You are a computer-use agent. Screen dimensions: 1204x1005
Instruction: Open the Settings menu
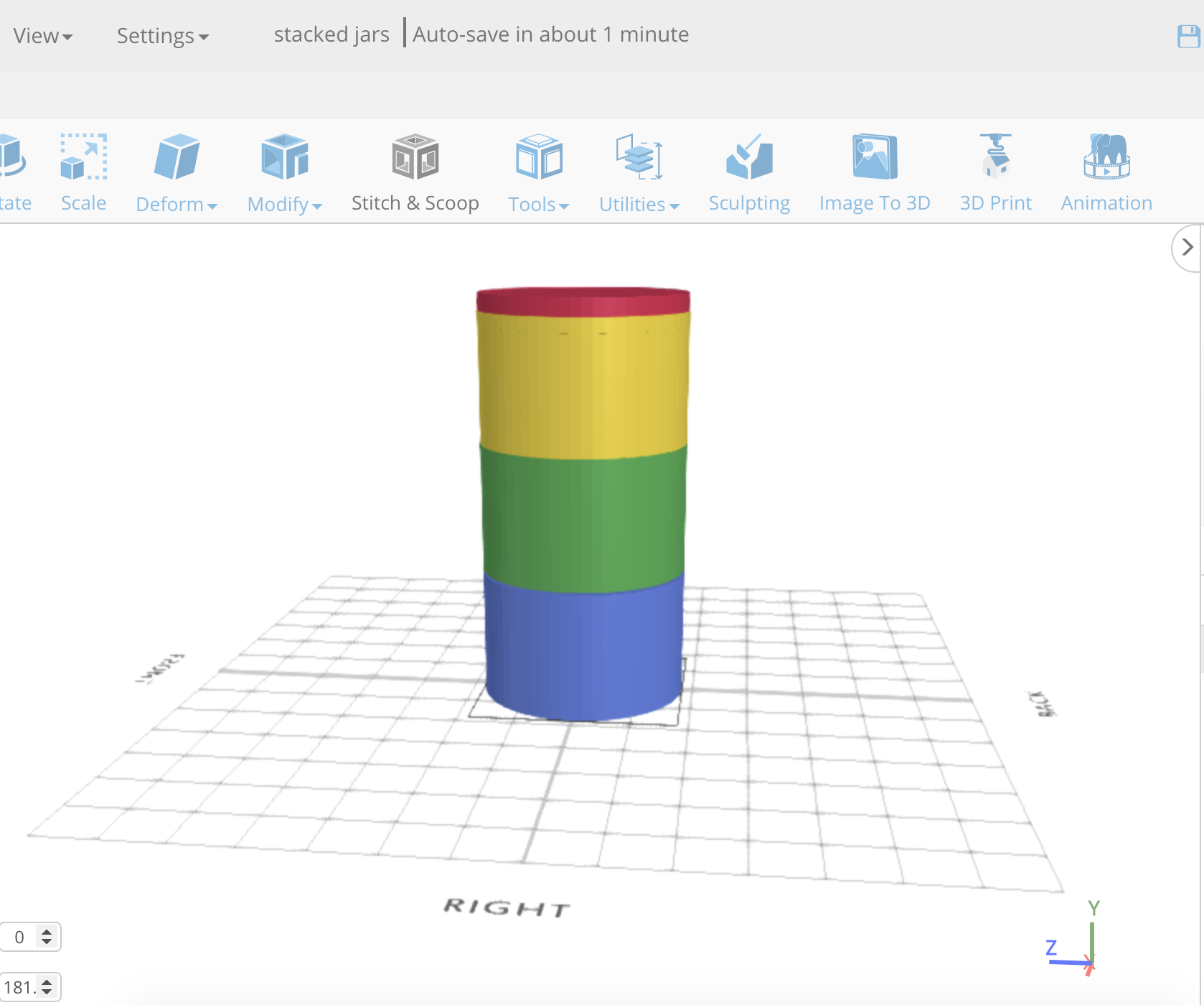tap(162, 35)
